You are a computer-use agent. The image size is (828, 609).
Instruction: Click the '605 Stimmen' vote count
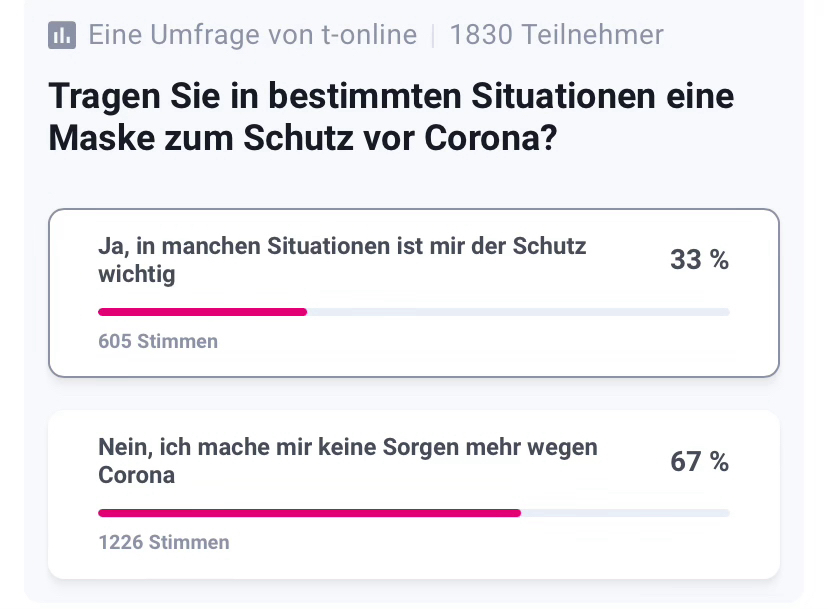[158, 342]
